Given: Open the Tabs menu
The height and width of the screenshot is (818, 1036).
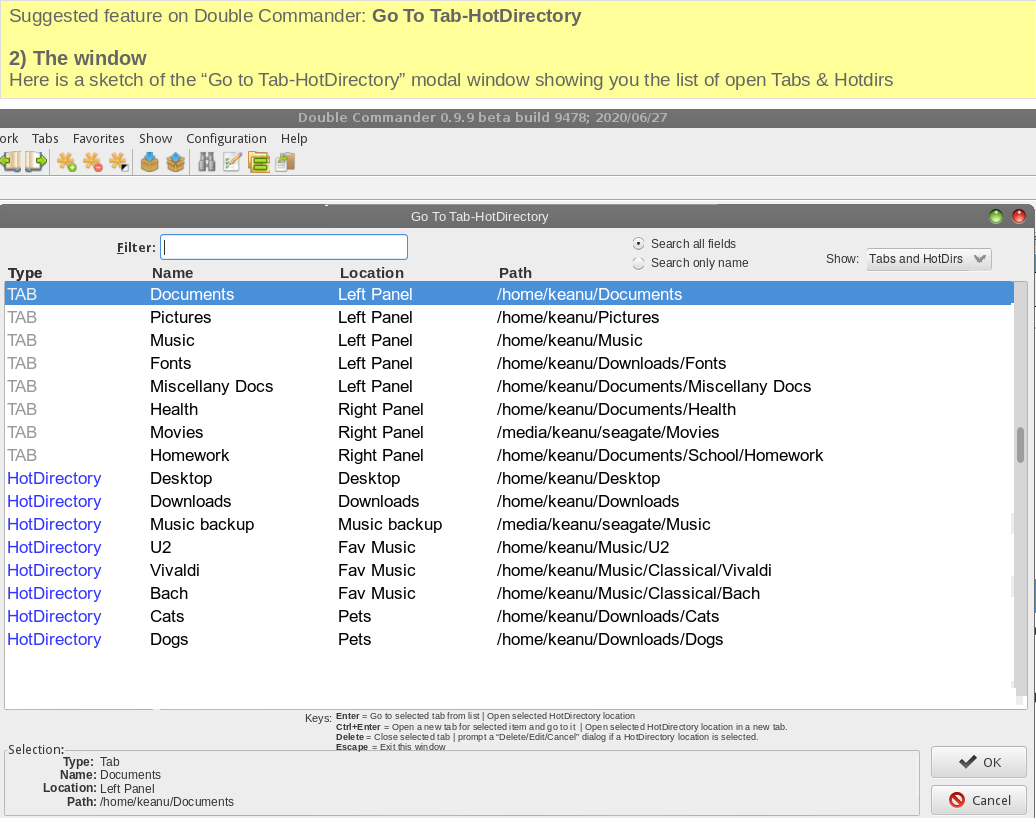Looking at the screenshot, I should pos(45,139).
